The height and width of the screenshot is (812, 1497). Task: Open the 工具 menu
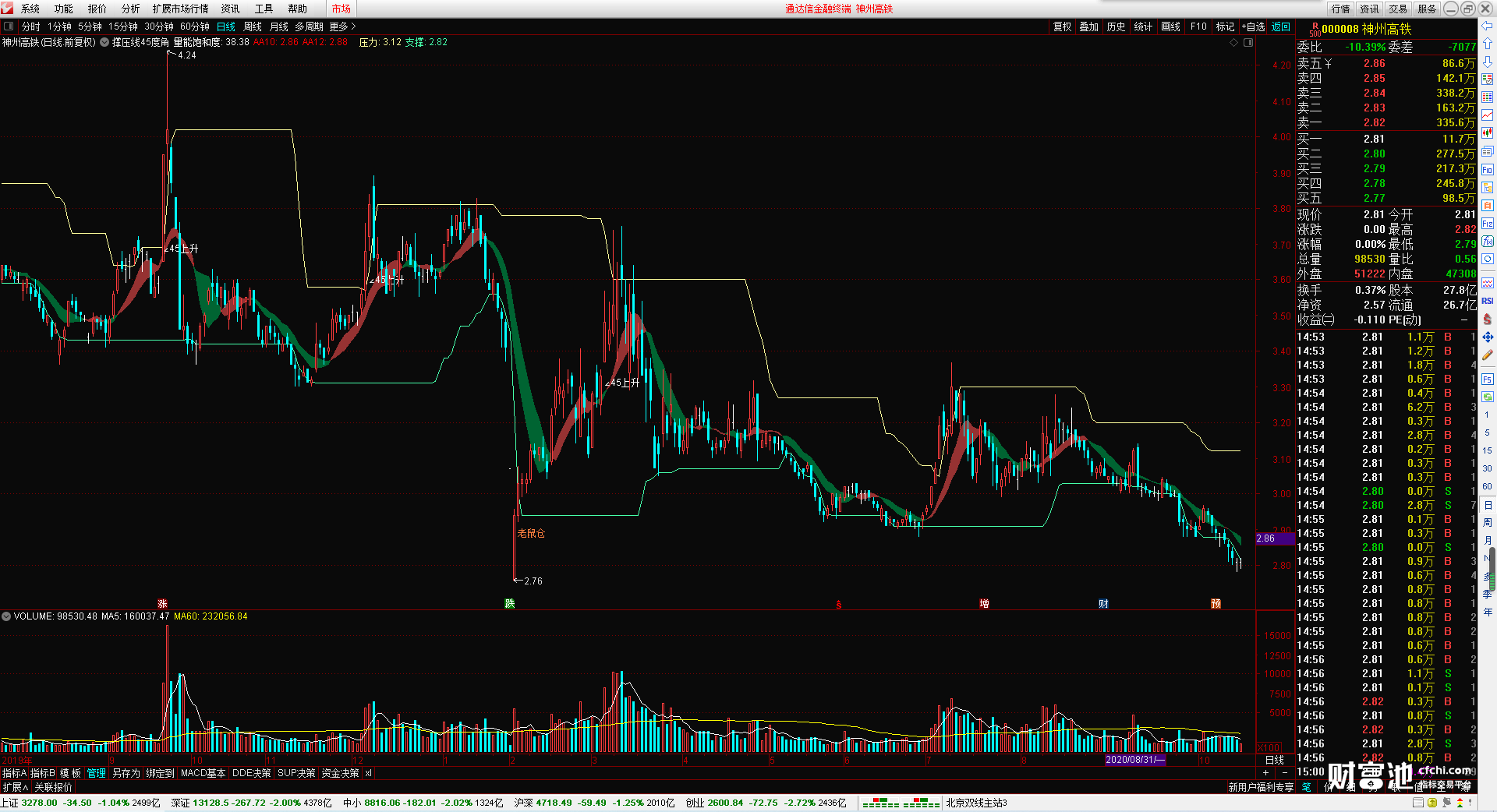pos(264,9)
